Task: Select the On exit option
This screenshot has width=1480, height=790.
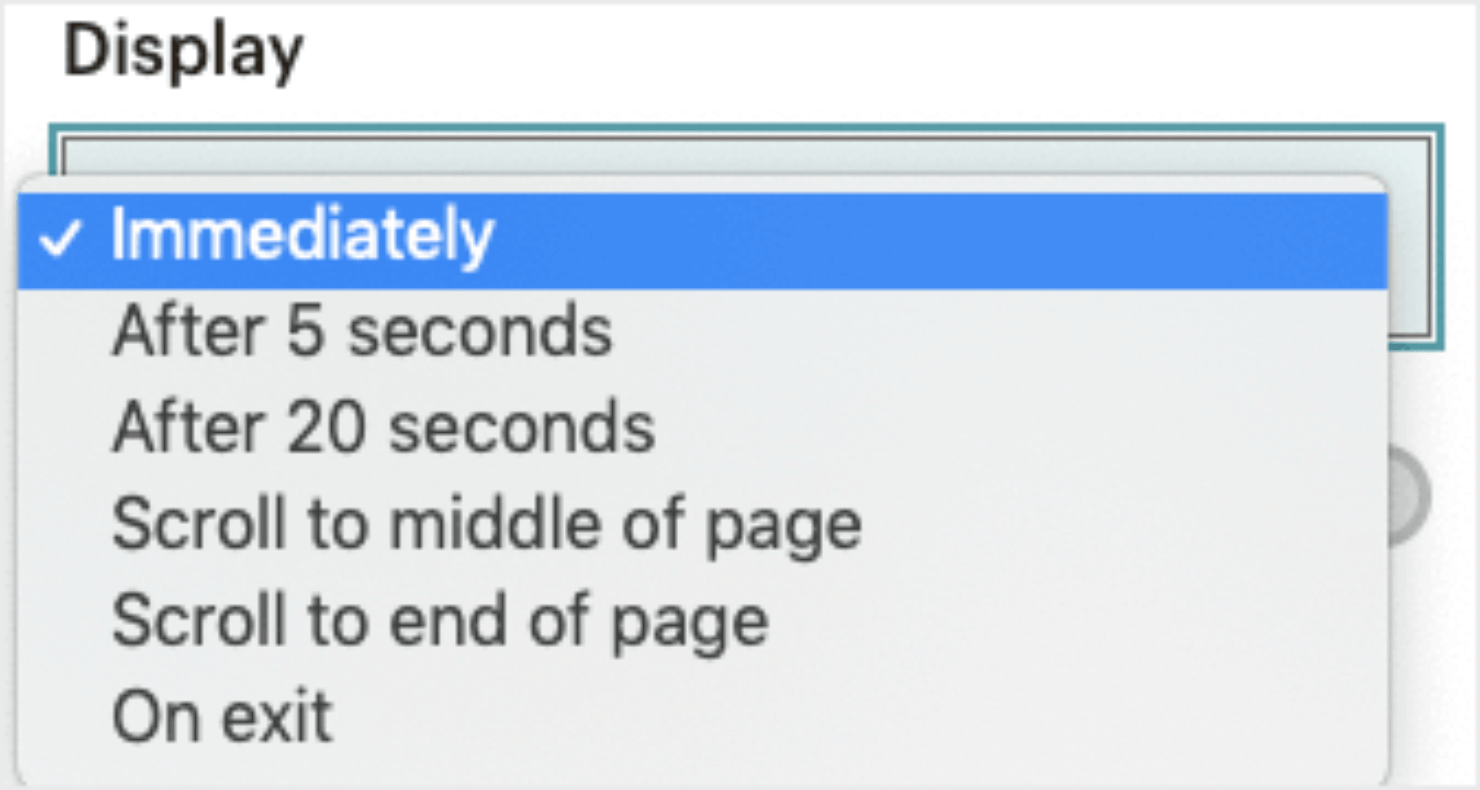Action: point(222,716)
